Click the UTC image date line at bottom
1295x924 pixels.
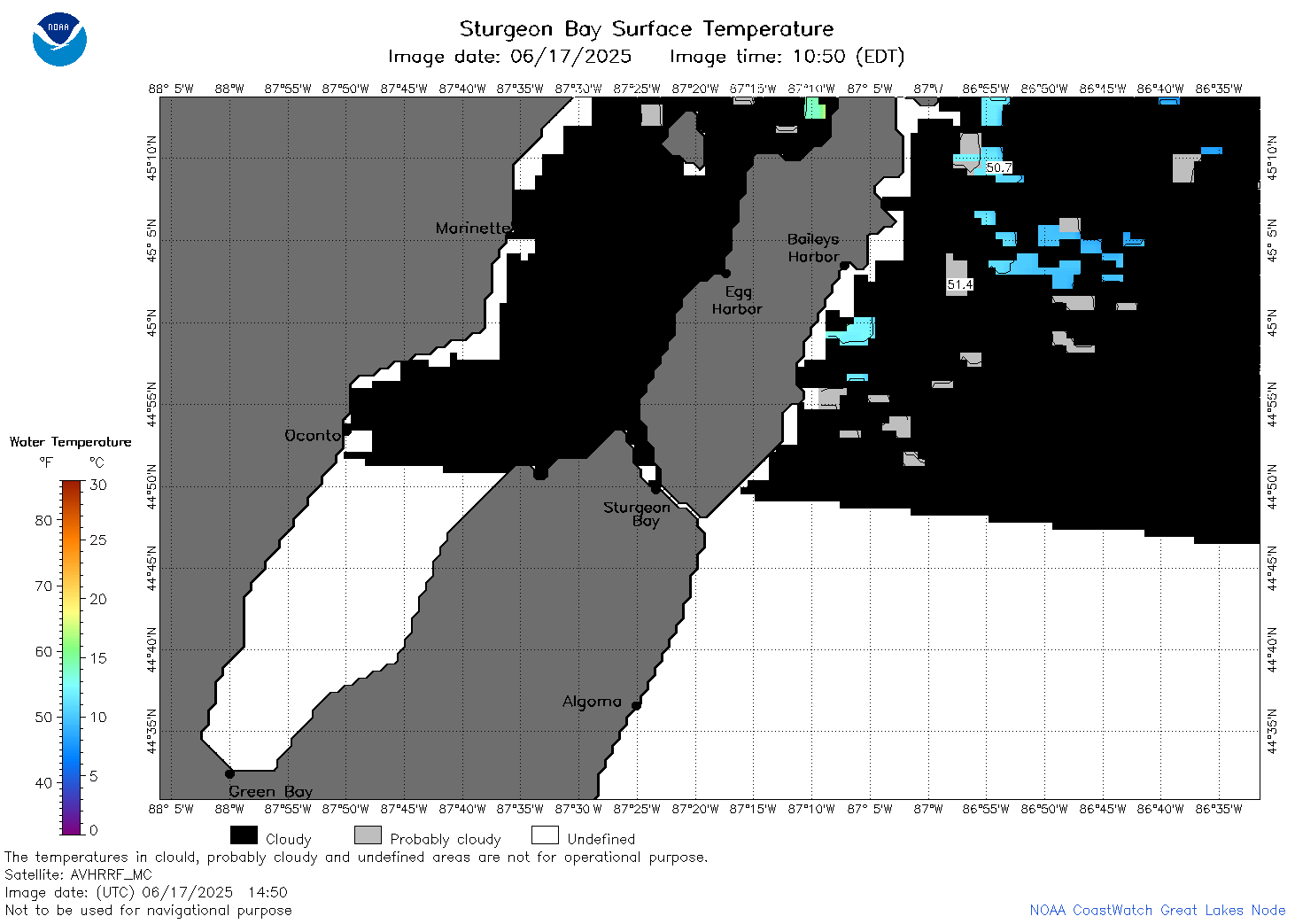point(146,892)
